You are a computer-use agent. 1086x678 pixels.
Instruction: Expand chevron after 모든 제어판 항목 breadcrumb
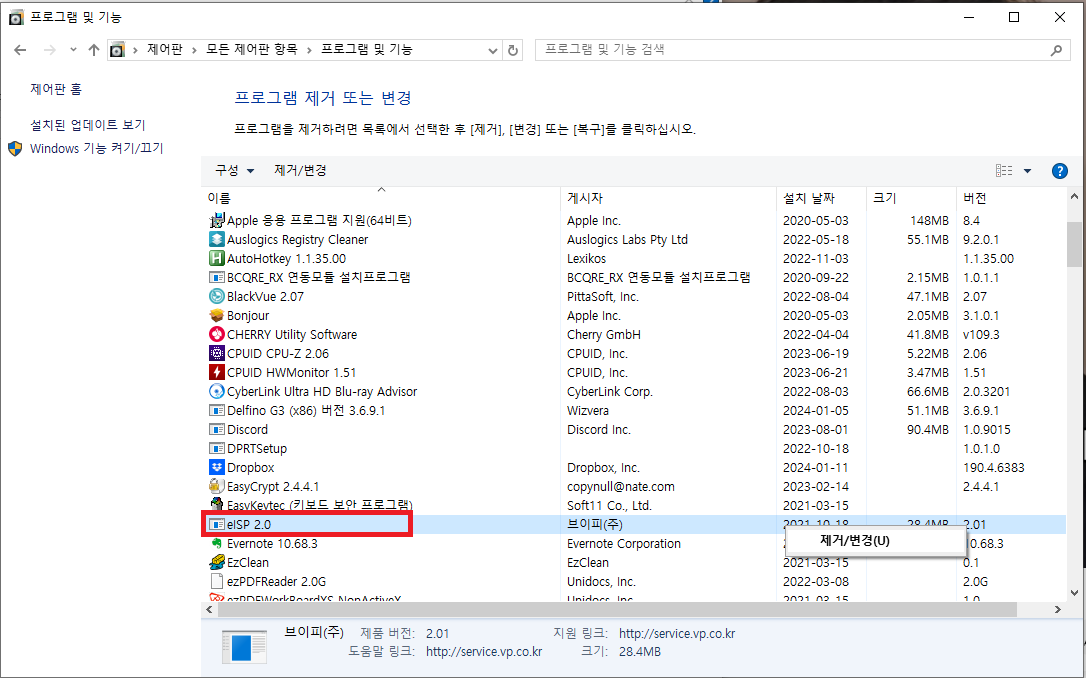tap(309, 50)
